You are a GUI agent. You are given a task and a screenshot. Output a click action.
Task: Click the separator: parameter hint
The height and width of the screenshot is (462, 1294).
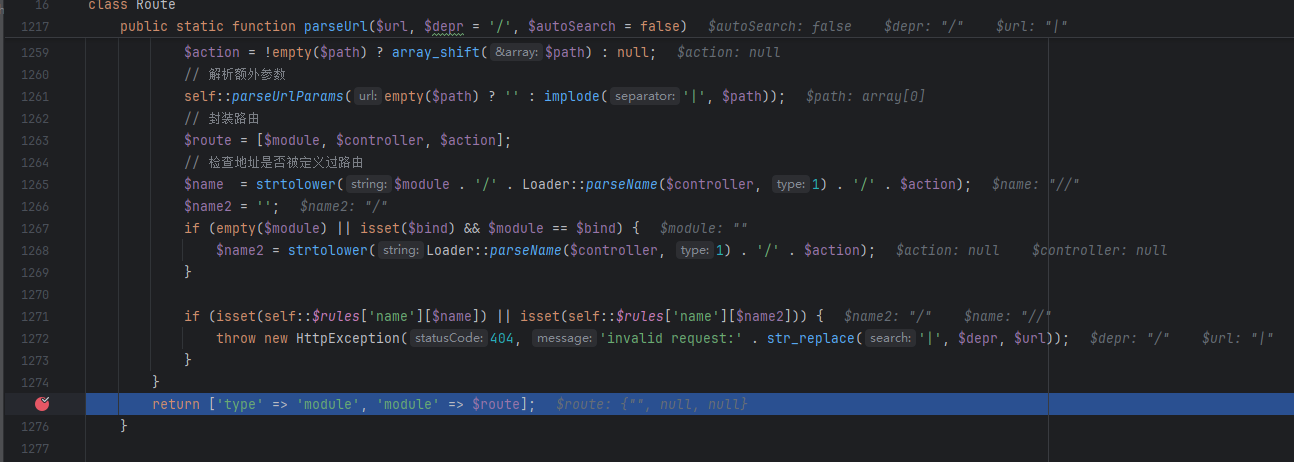[645, 96]
